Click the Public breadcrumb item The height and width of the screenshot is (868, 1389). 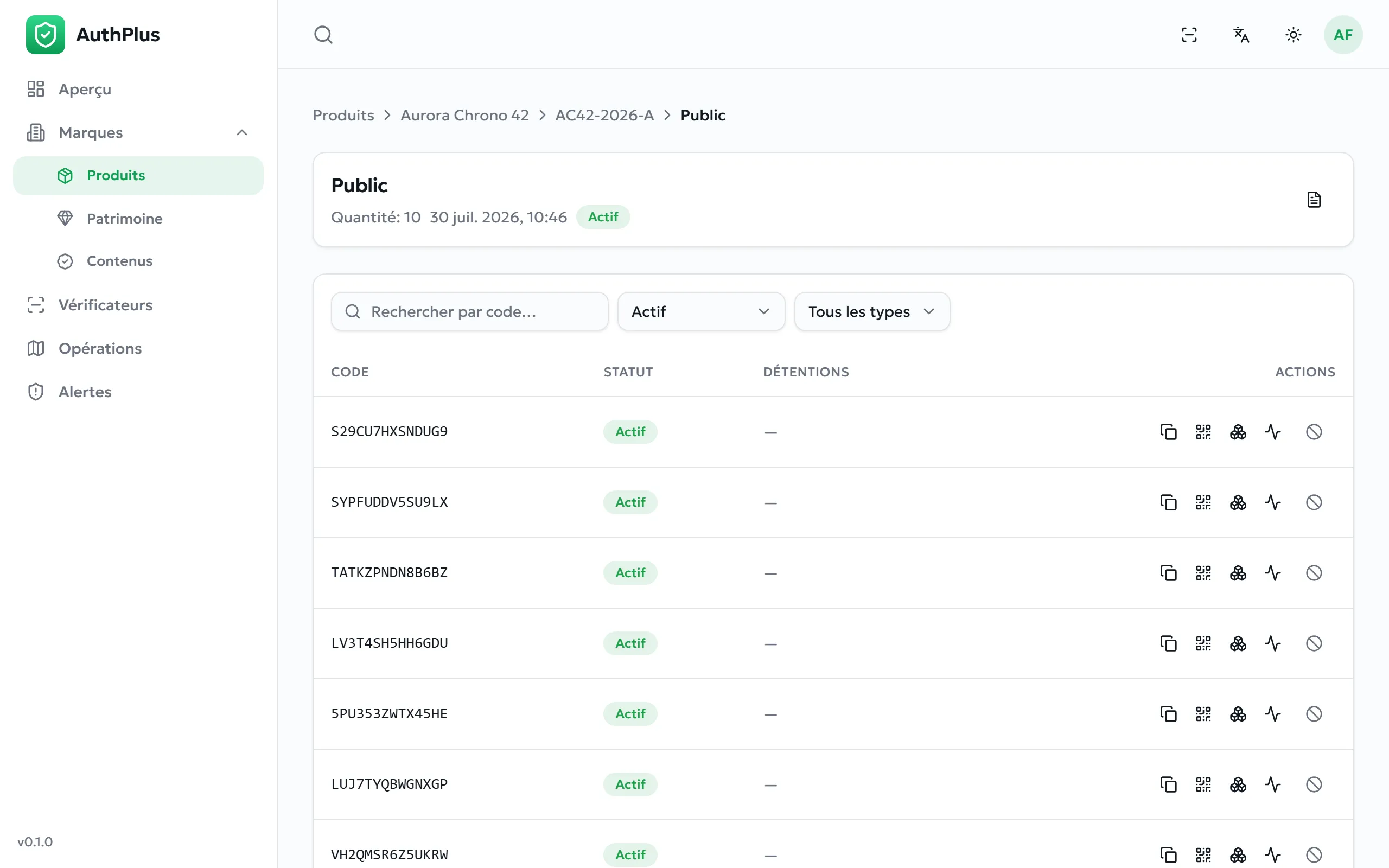click(x=703, y=116)
